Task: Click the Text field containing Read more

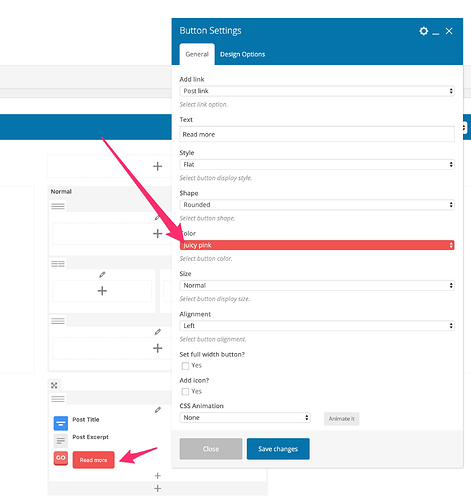Action: (x=317, y=134)
